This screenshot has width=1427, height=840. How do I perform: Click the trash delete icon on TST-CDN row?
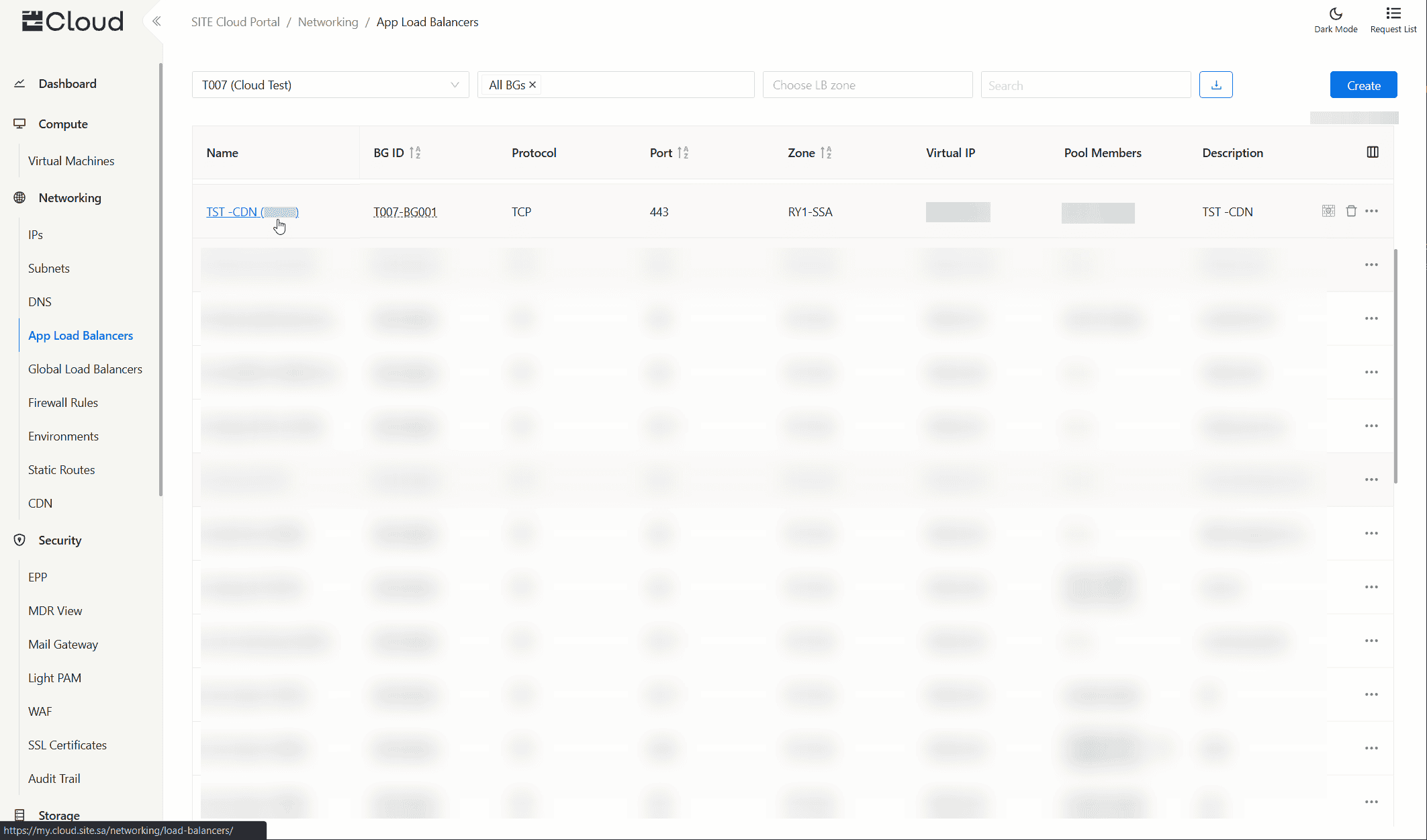(x=1351, y=211)
